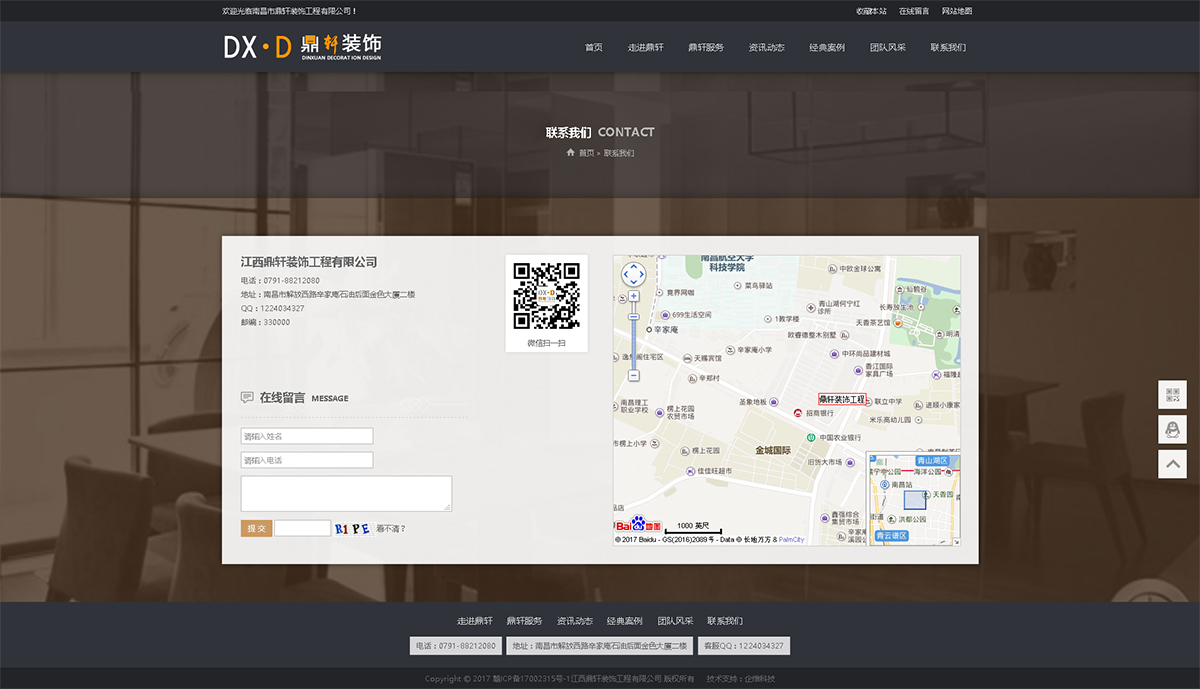Image resolution: width=1200 pixels, height=689 pixels.
Task: Click the 网站地图 link
Action: (x=957, y=11)
